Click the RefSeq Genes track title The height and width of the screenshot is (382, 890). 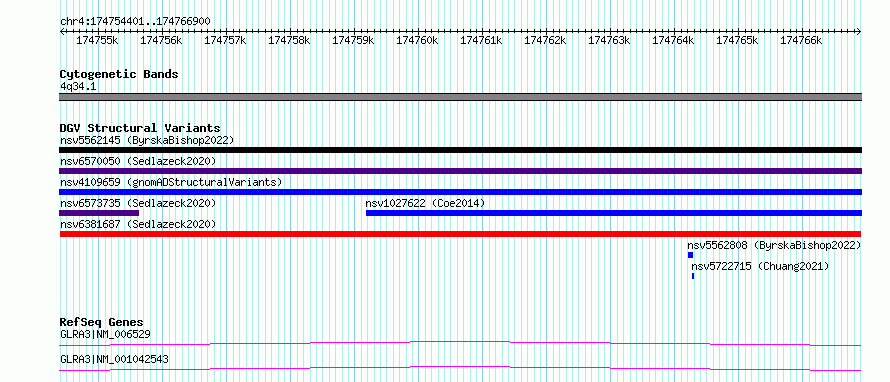click(102, 322)
